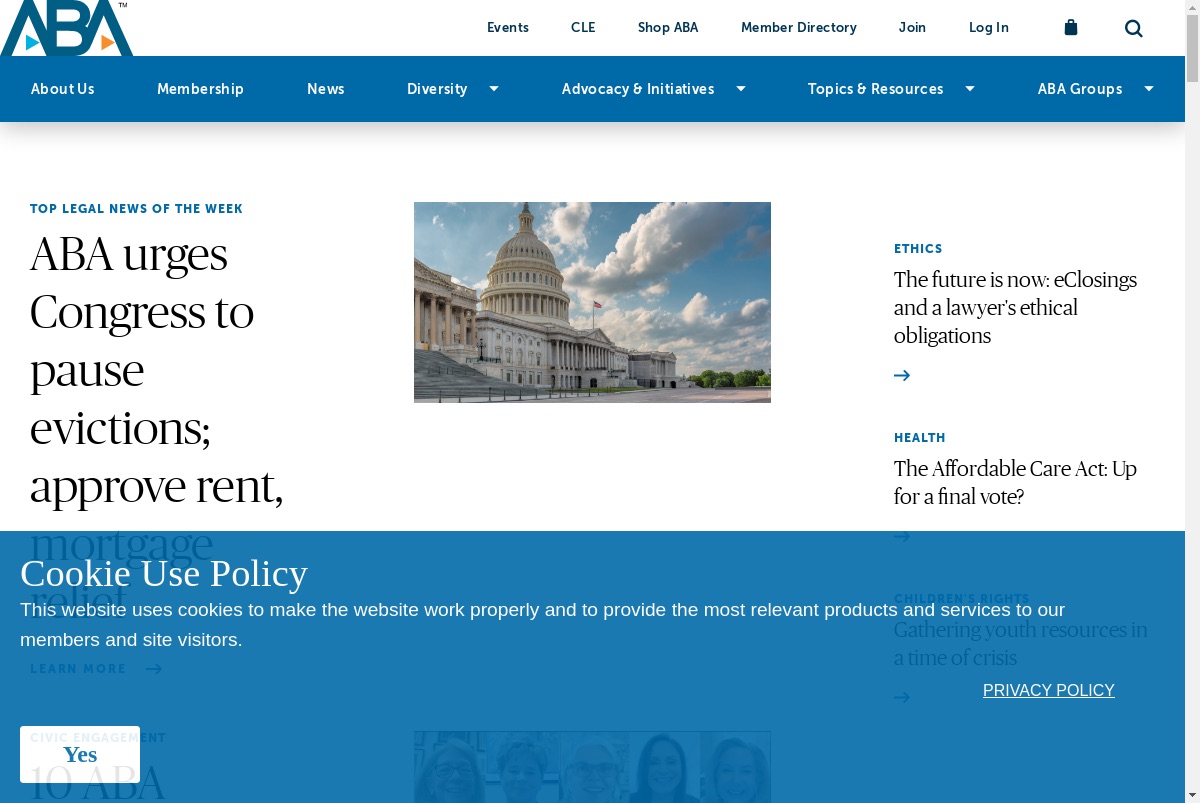Screen dimensions: 1200x803
Task: Open the ABA Groups menu label
Action: 1080,89
